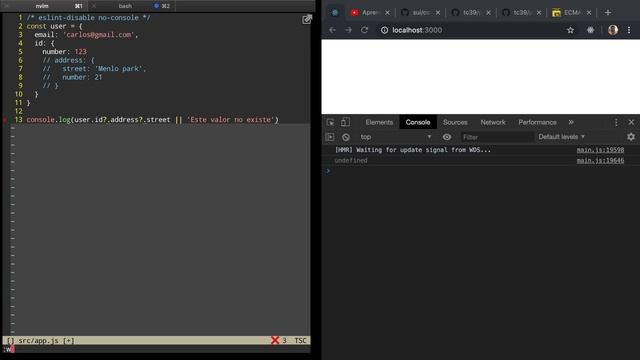Open the main.js:19646 source link

pyautogui.click(x=600, y=160)
